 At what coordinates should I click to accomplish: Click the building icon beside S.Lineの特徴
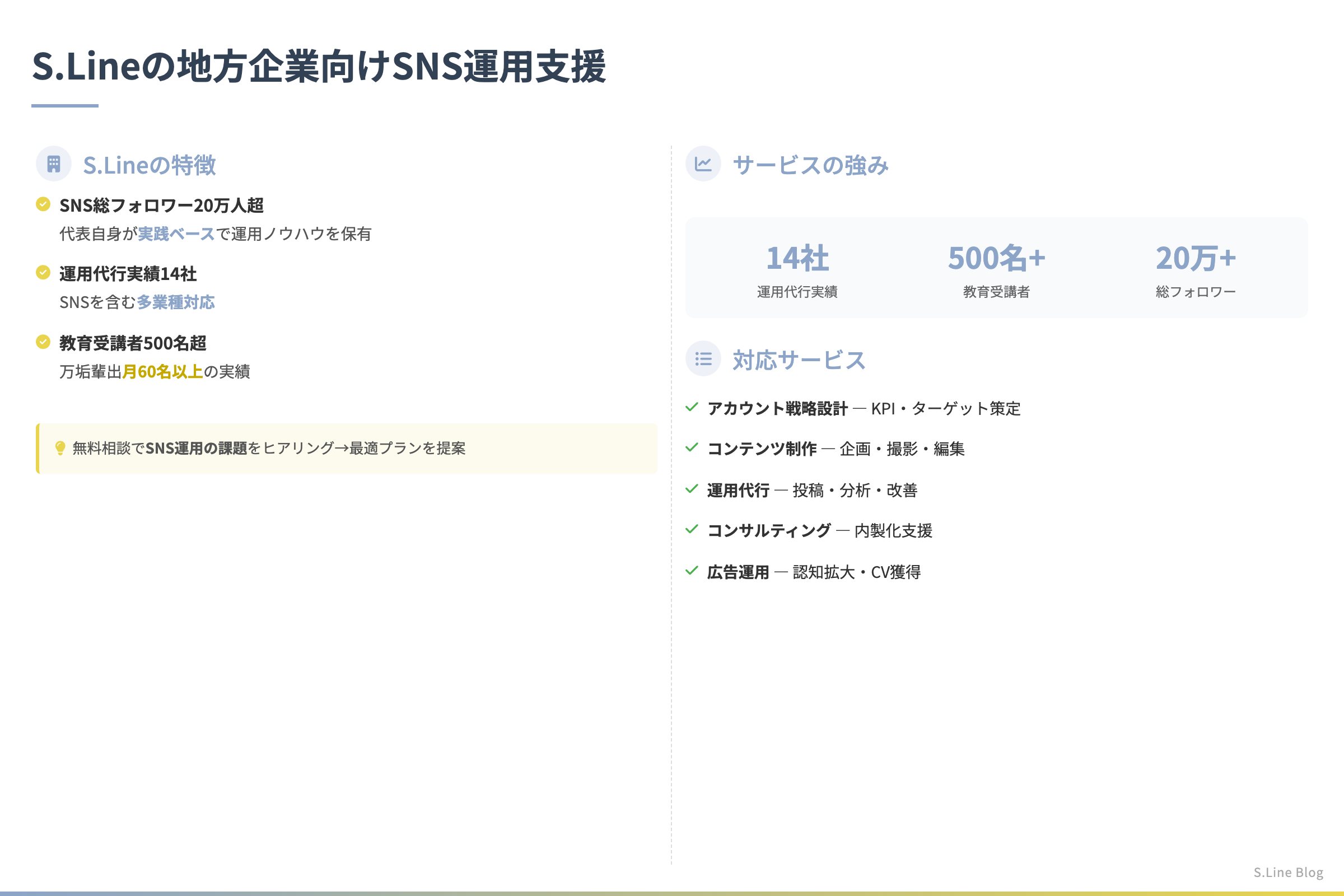coord(54,164)
